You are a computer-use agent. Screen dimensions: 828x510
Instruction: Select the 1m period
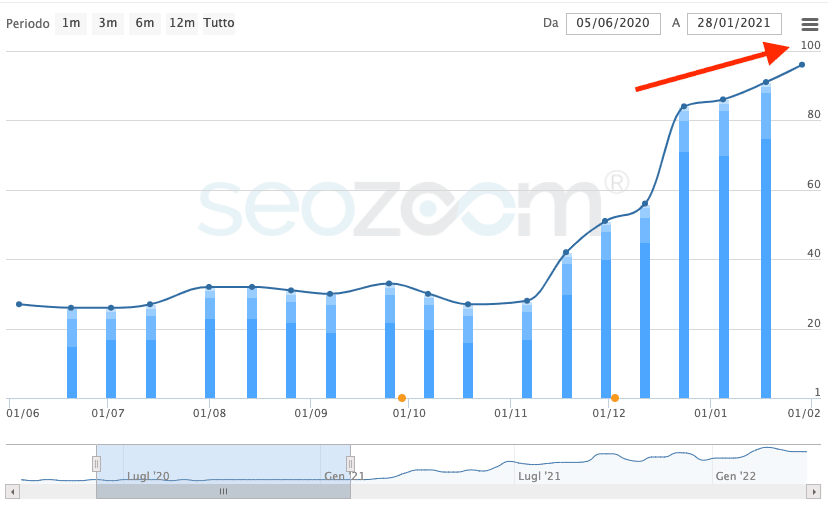click(x=71, y=23)
